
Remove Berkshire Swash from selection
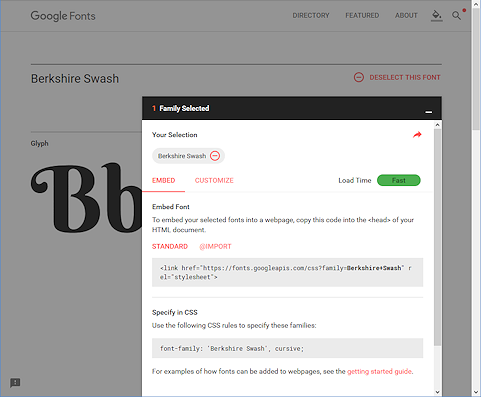point(215,156)
